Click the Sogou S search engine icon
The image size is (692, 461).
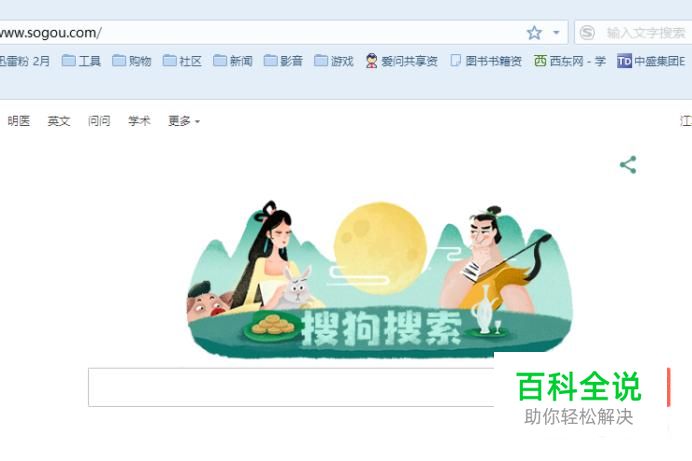tap(587, 33)
